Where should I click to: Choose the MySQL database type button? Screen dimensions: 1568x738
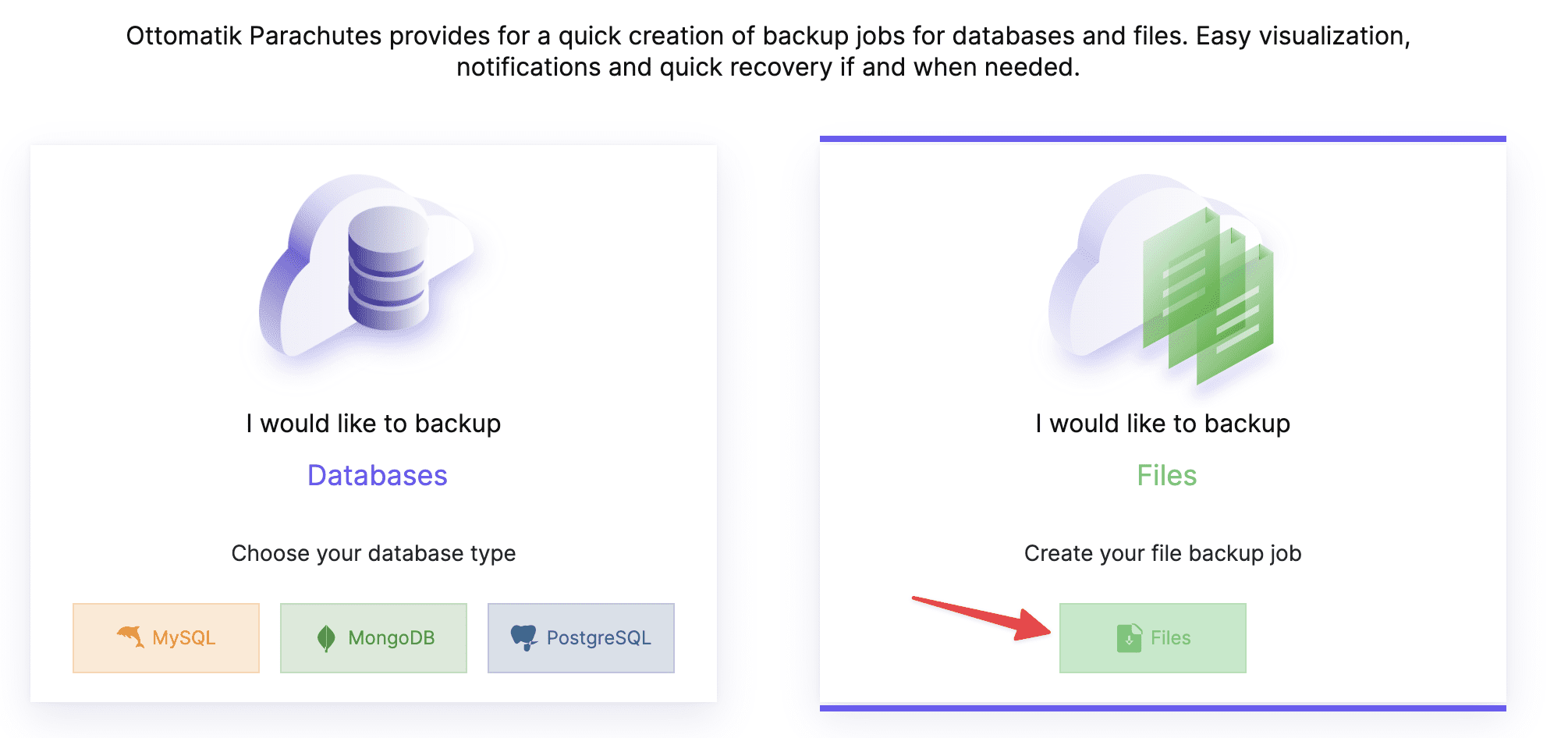(x=166, y=638)
